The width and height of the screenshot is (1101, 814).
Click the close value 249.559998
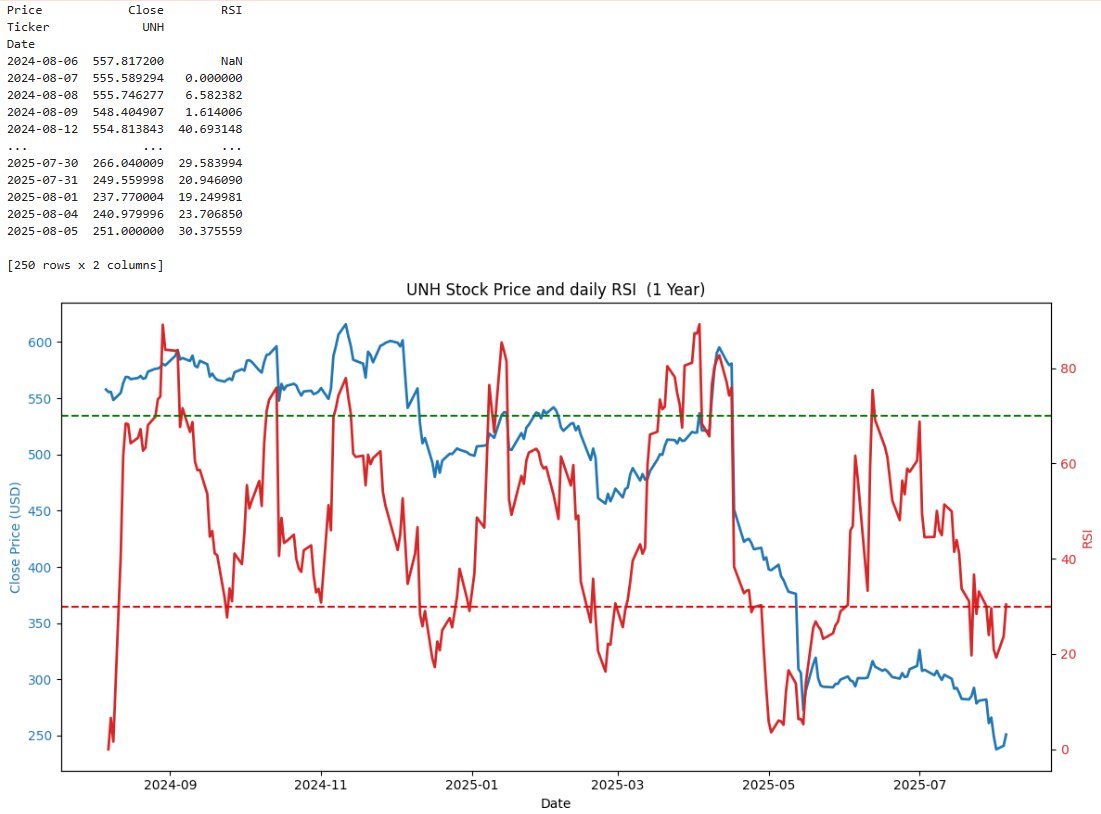pyautogui.click(x=128, y=180)
